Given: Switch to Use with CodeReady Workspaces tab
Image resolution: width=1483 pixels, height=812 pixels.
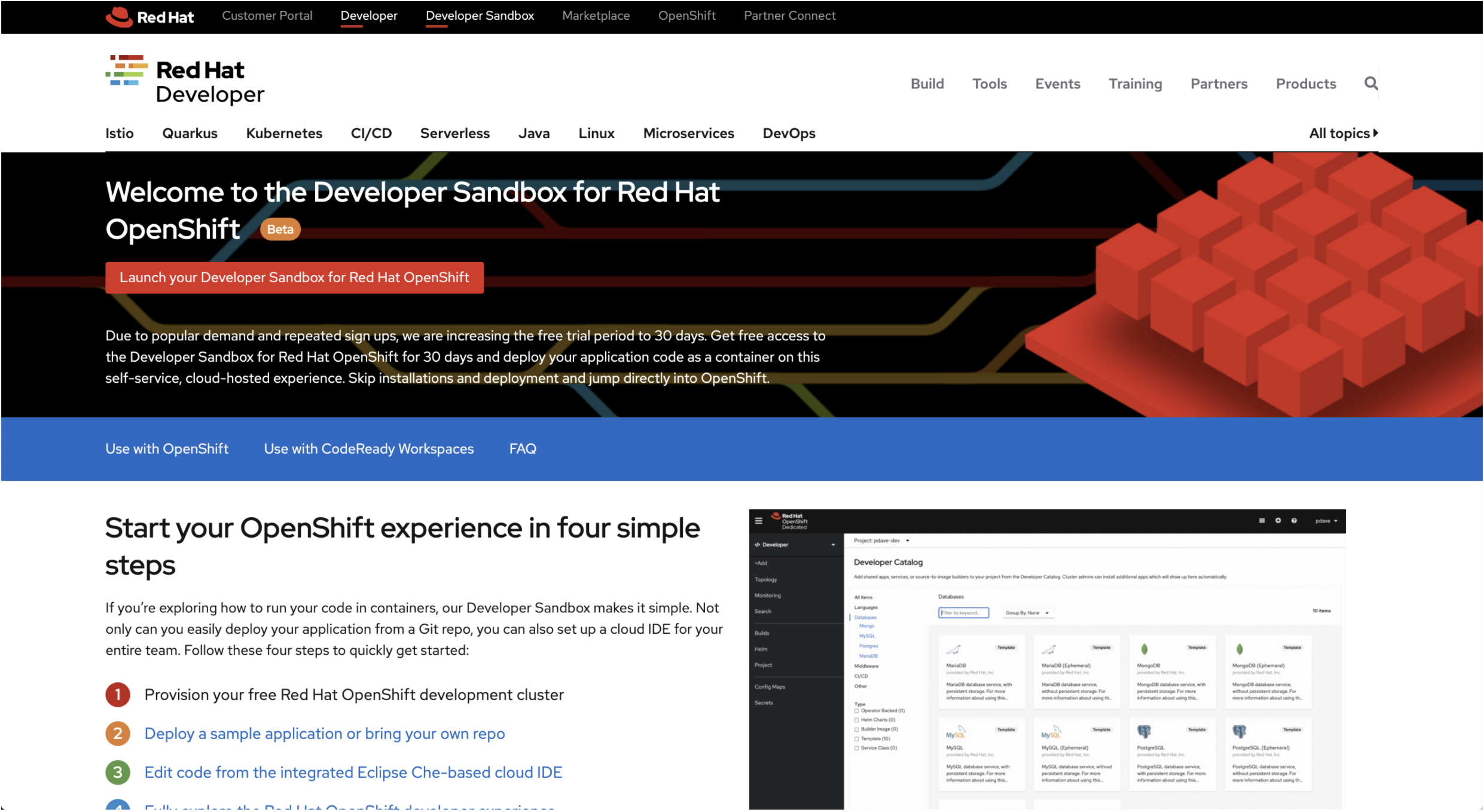Looking at the screenshot, I should (368, 448).
